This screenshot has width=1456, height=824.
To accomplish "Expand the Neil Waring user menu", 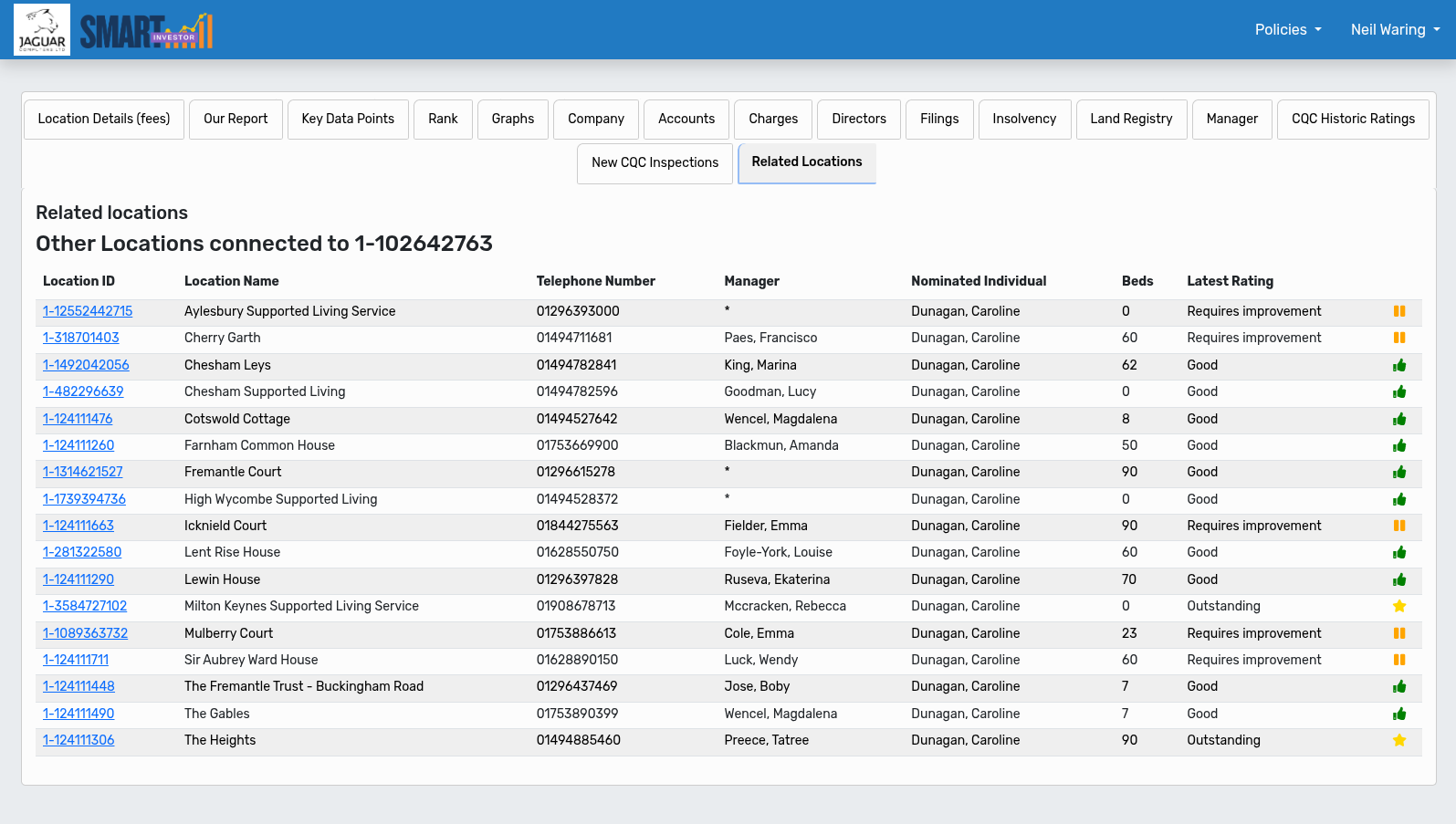I will click(x=1394, y=29).
